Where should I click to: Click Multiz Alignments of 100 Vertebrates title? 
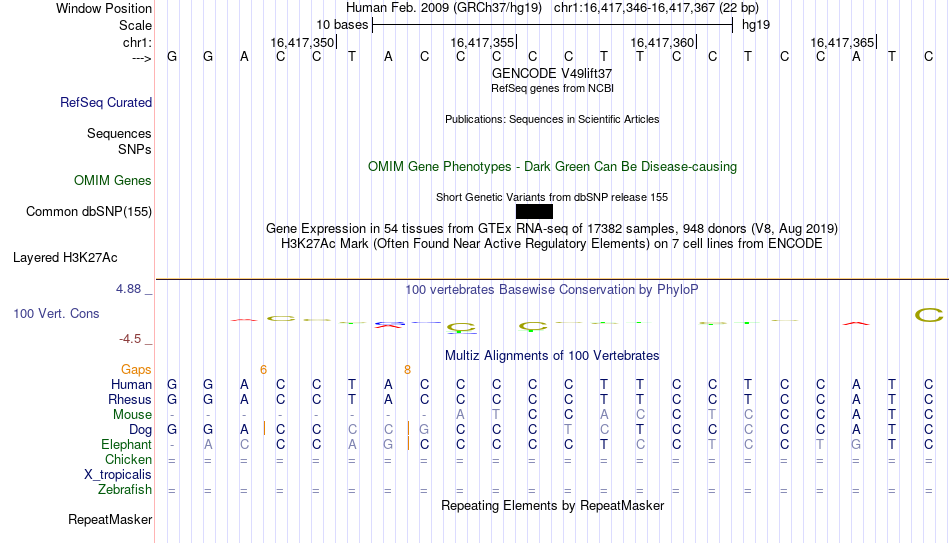[x=552, y=356]
